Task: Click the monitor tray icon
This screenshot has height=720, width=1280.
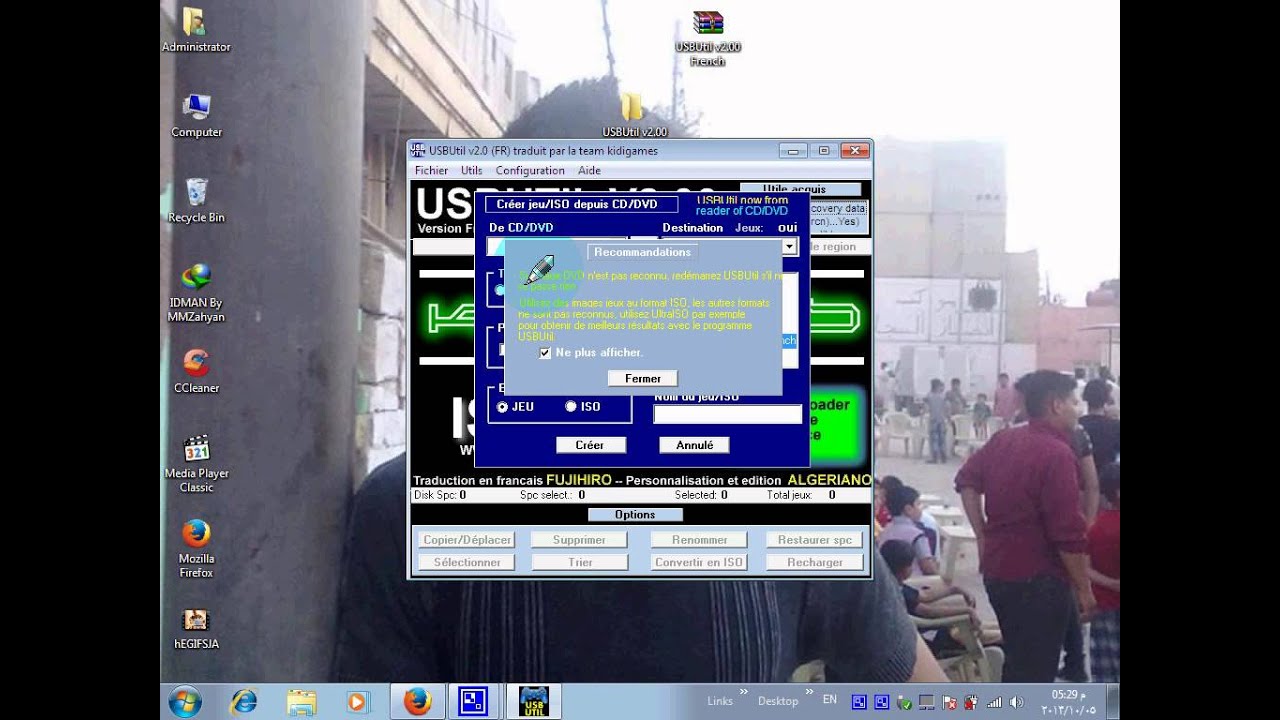Action: tap(927, 702)
